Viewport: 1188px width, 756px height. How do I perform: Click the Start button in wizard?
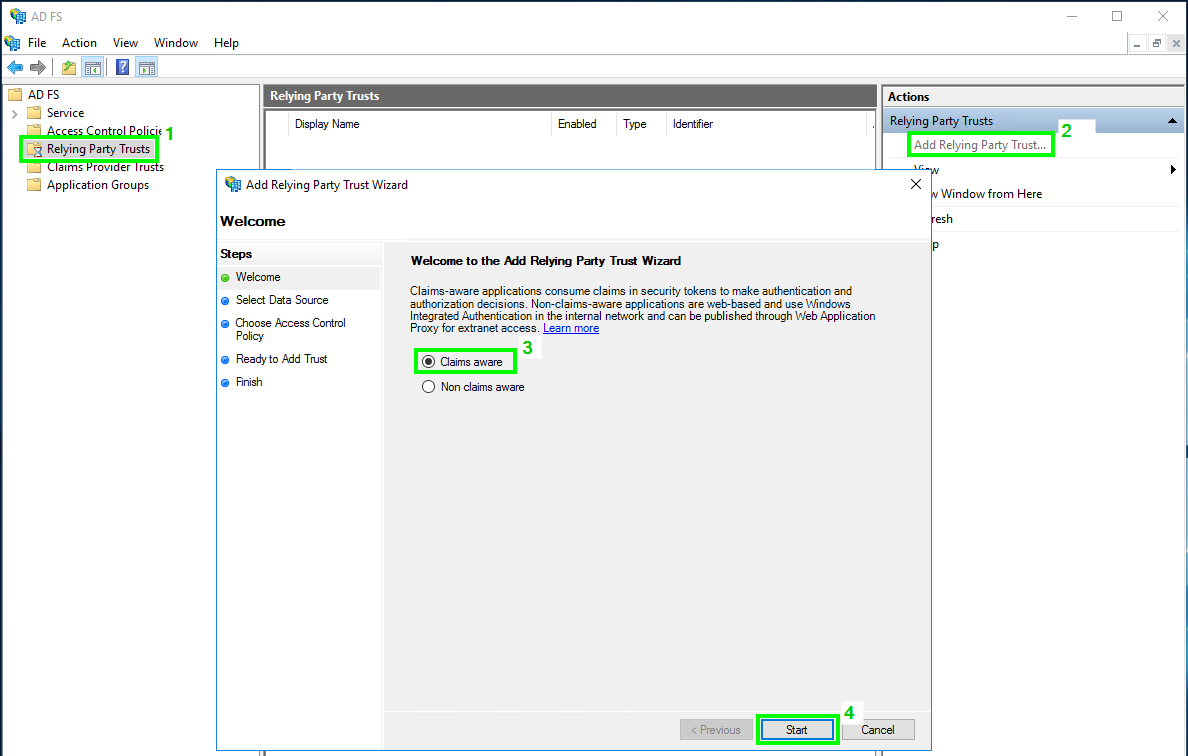point(796,730)
